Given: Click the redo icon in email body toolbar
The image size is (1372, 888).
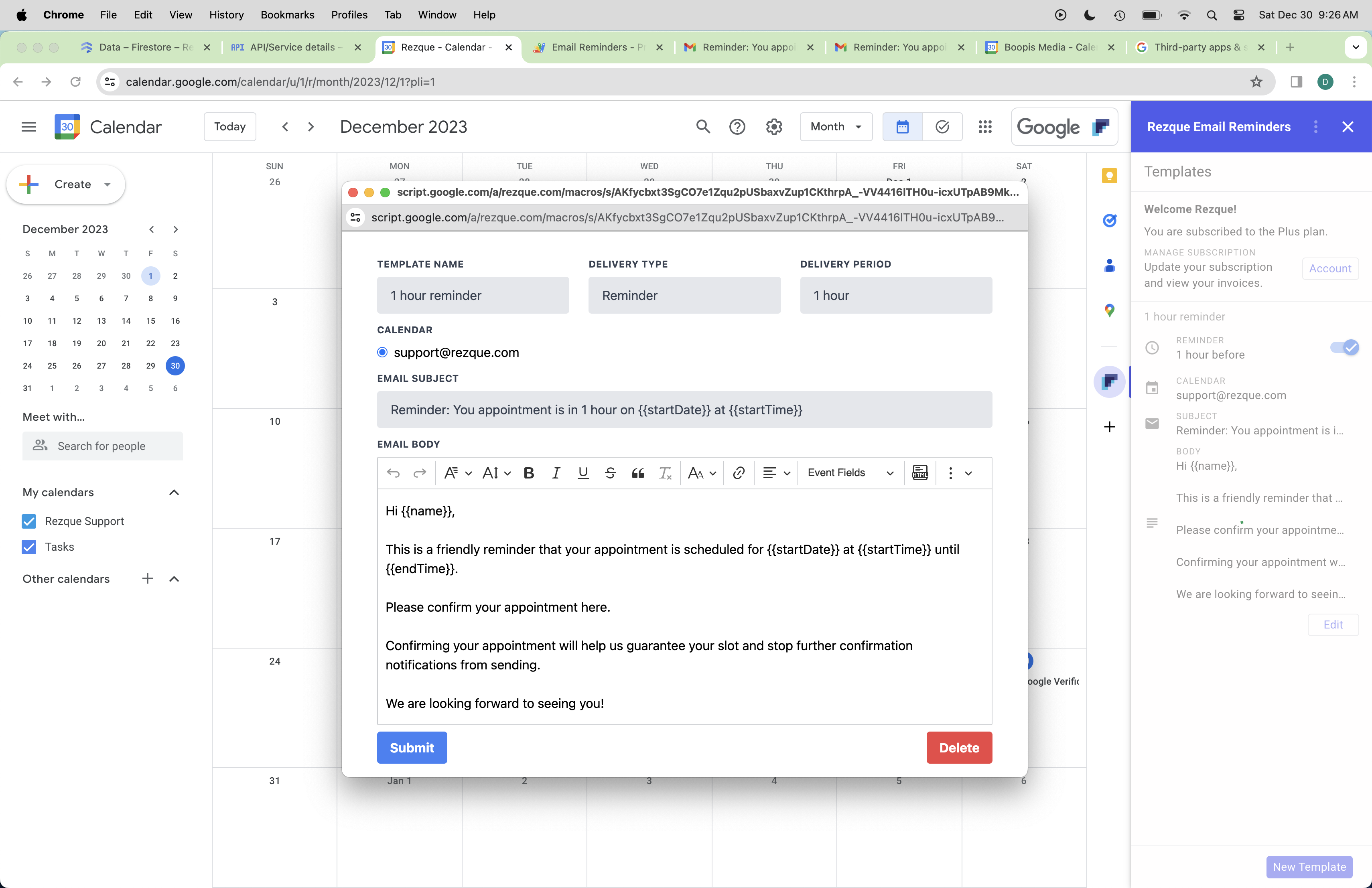Looking at the screenshot, I should click(x=420, y=473).
